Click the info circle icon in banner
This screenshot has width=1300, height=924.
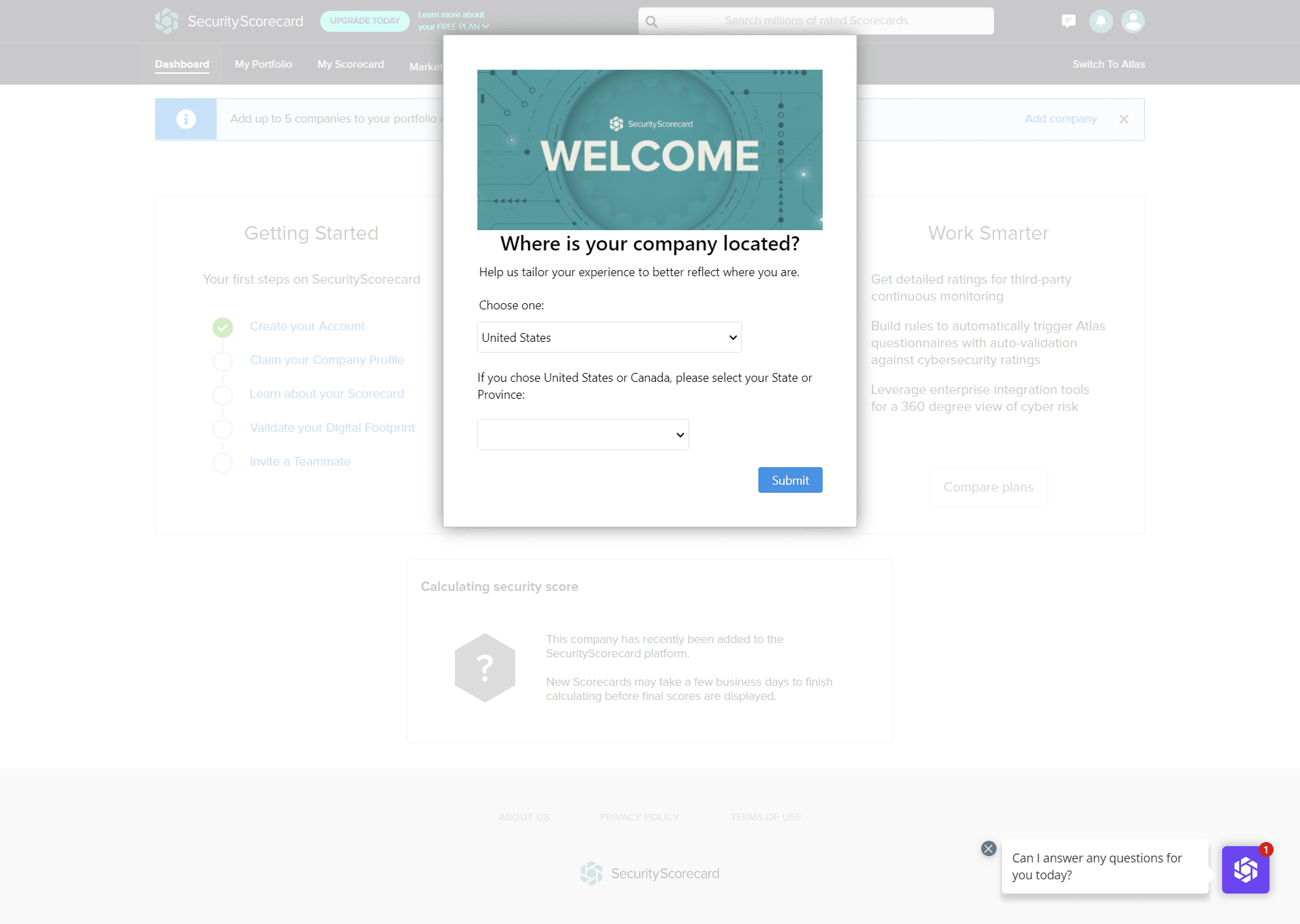click(186, 119)
